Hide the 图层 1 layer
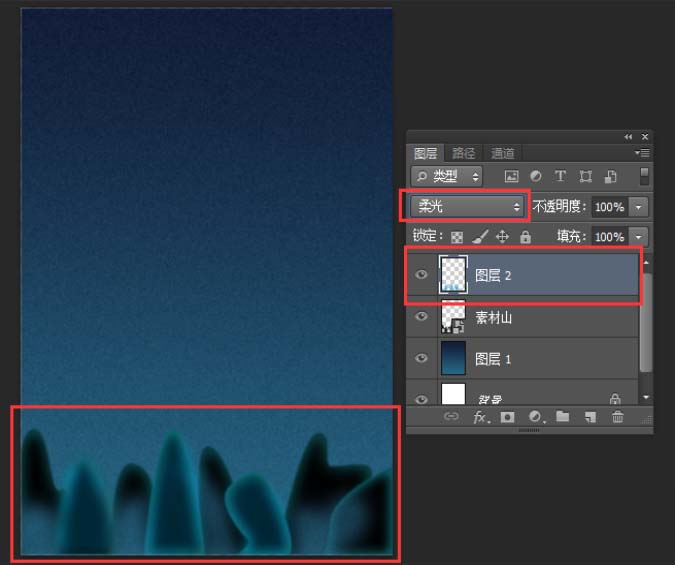675x565 pixels. (x=421, y=358)
